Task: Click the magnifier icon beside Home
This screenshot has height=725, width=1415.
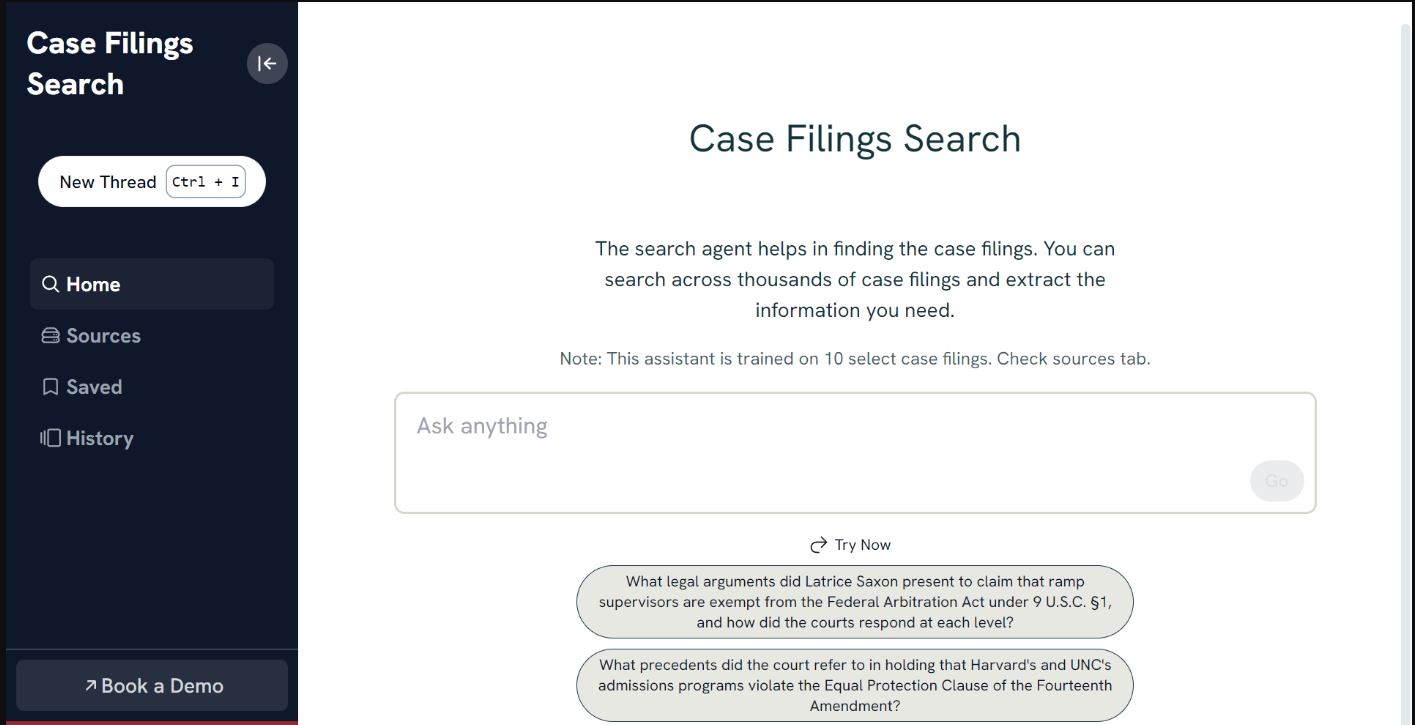Action: pyautogui.click(x=50, y=285)
